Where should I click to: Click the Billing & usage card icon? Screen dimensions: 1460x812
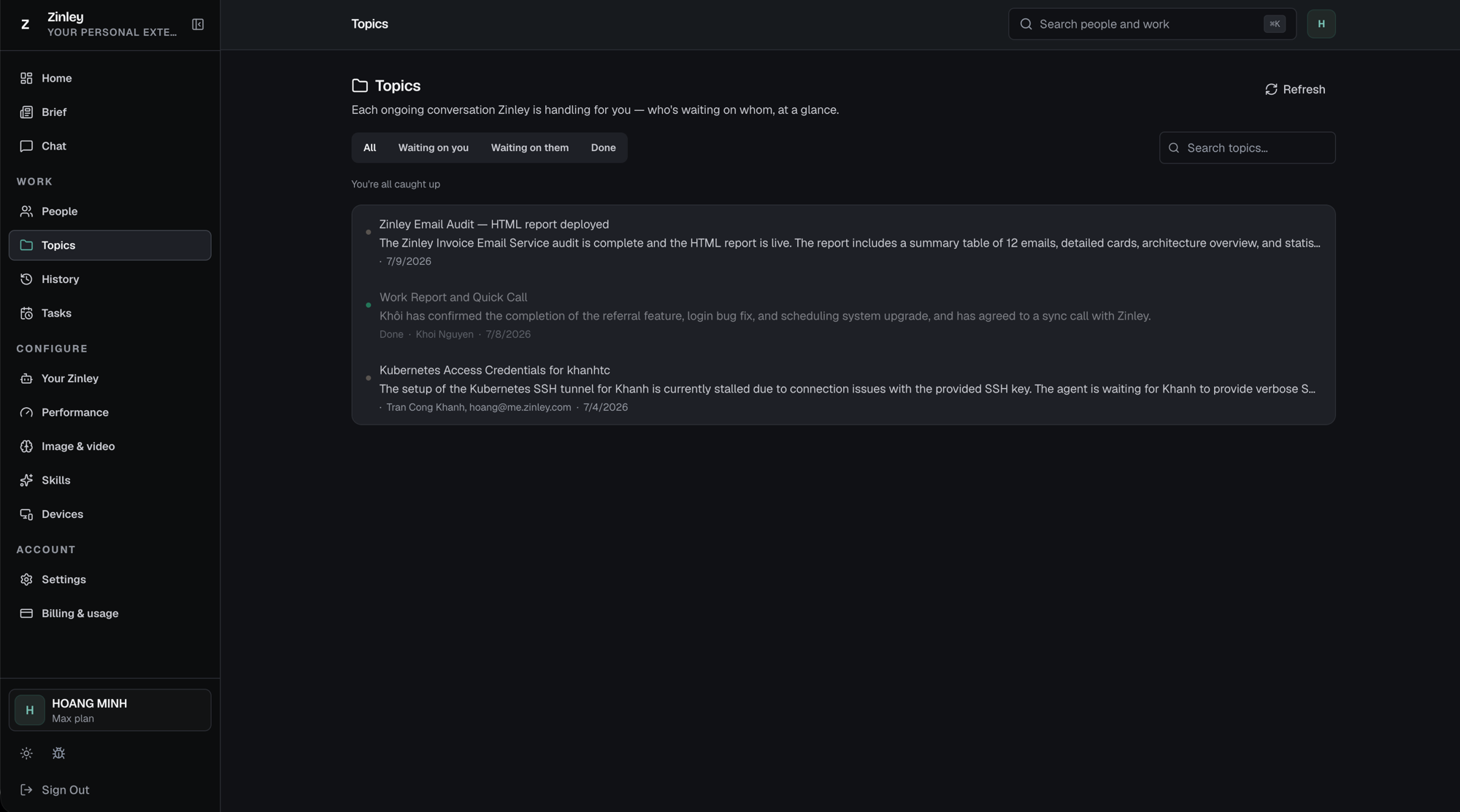pos(26,613)
